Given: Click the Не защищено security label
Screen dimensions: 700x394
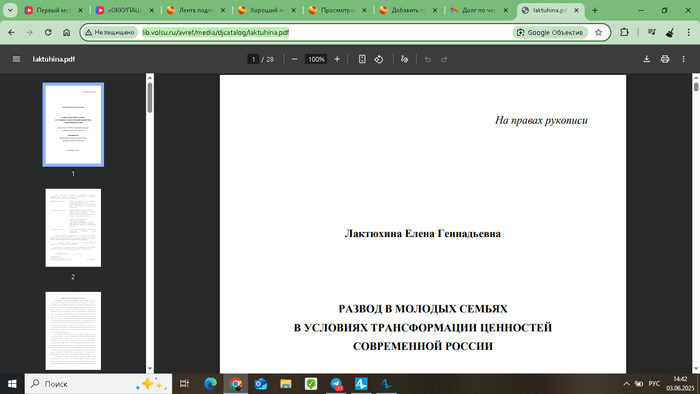Looking at the screenshot, I should (110, 32).
